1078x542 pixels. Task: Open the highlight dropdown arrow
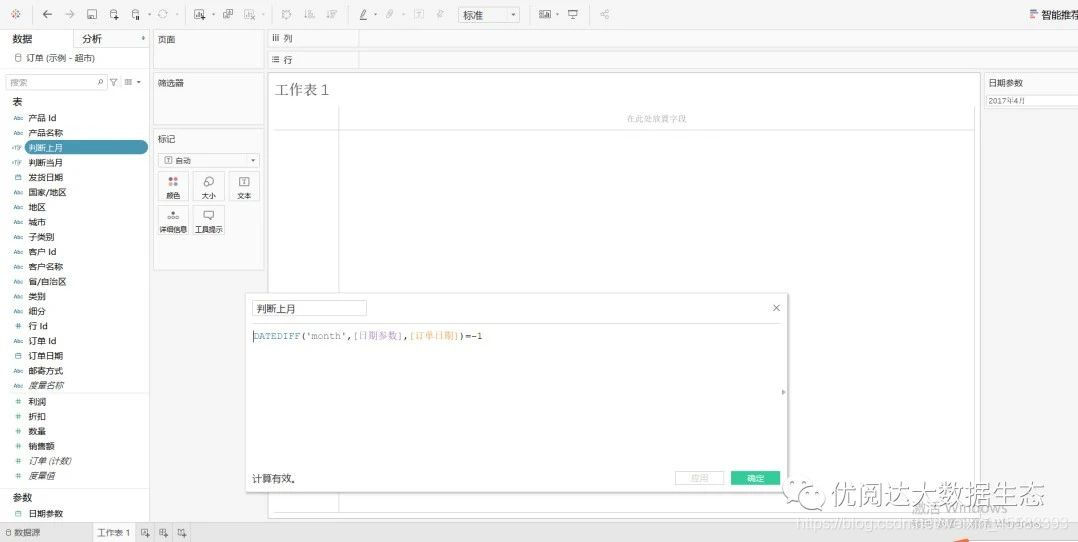[x=375, y=14]
